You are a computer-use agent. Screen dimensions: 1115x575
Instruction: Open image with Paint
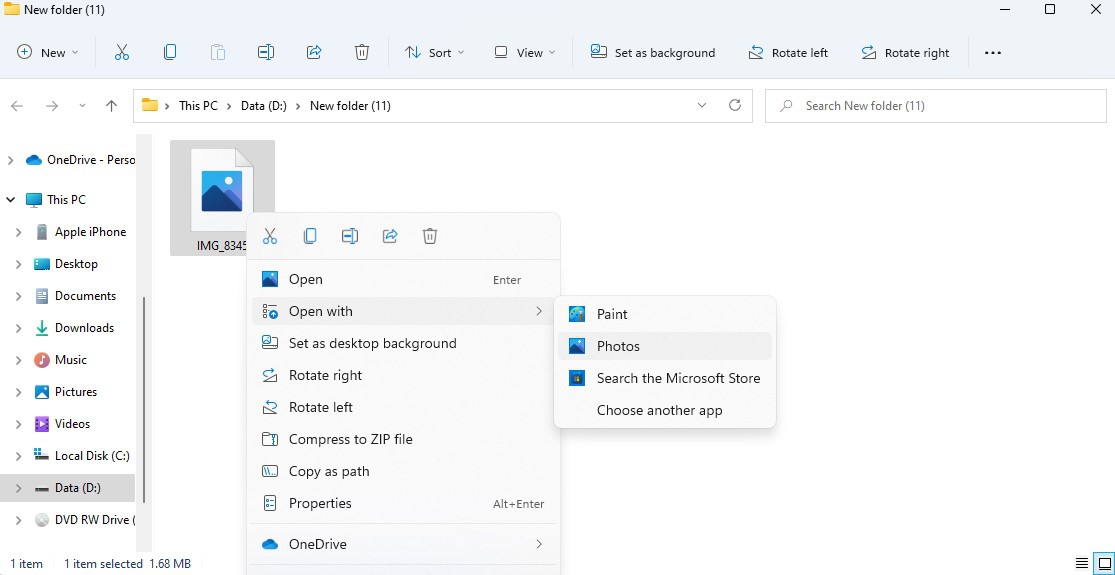[665, 314]
